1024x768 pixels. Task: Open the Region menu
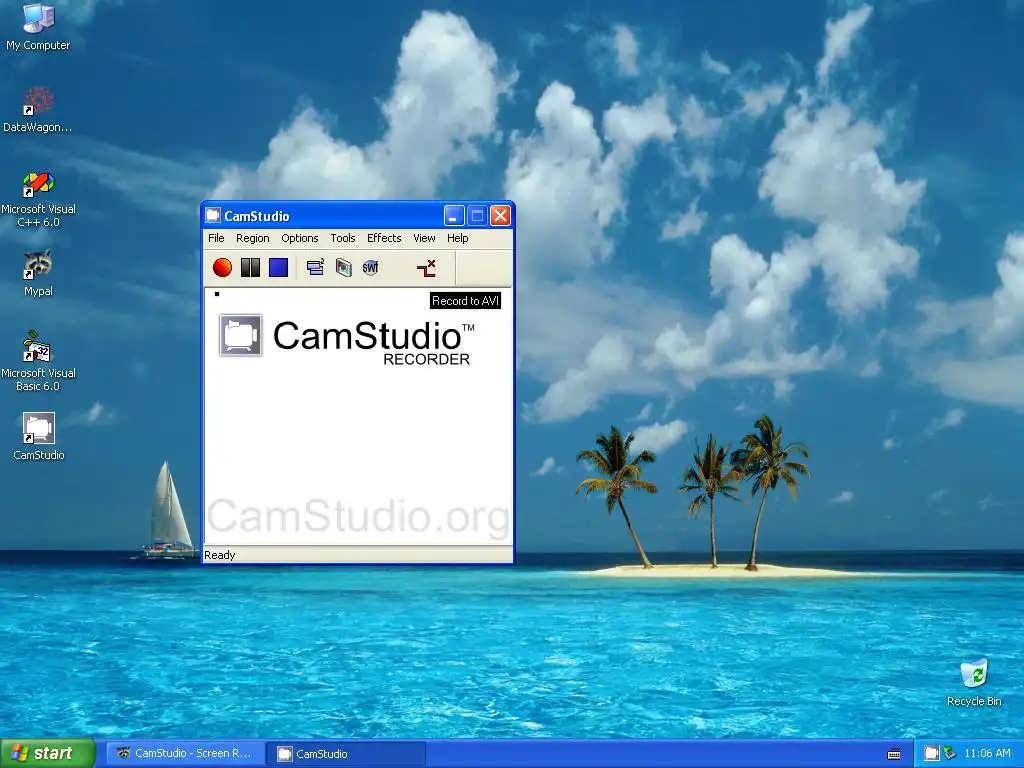(253, 238)
